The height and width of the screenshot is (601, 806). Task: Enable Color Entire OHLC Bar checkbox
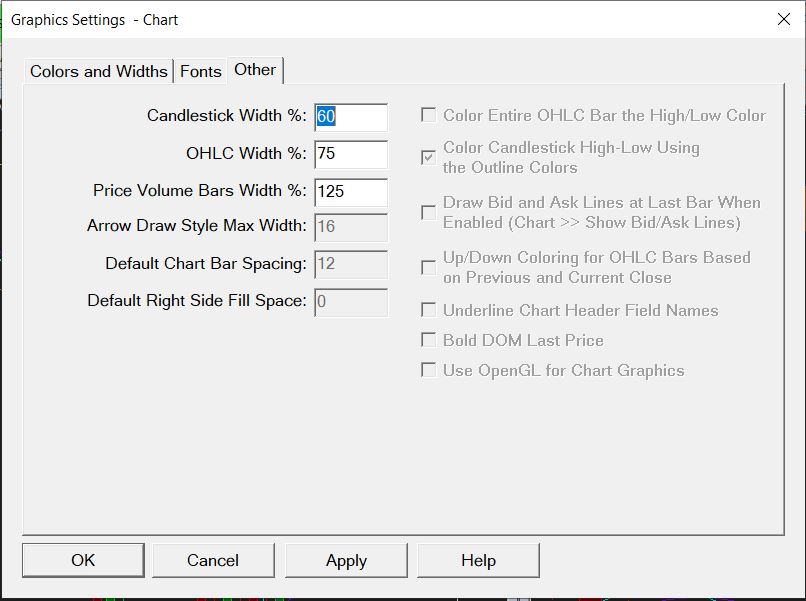428,116
